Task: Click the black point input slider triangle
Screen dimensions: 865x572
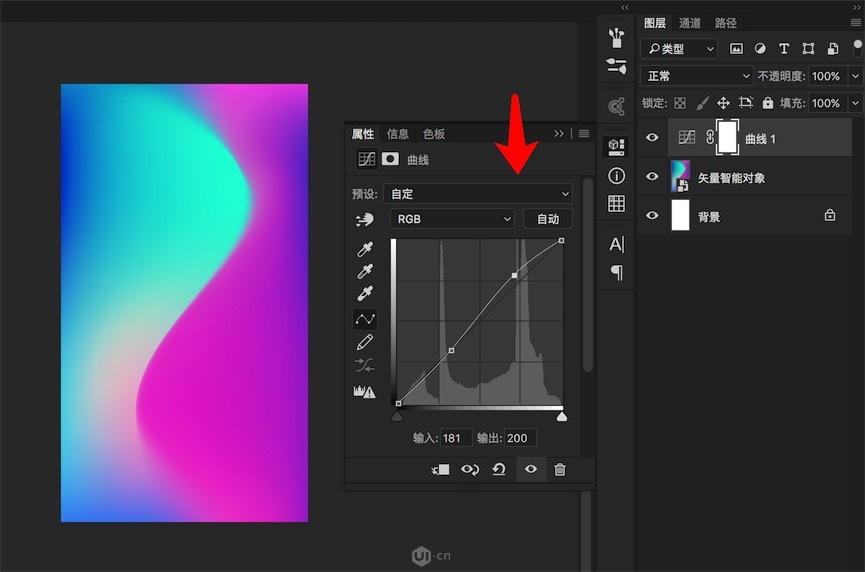Action: [x=397, y=416]
